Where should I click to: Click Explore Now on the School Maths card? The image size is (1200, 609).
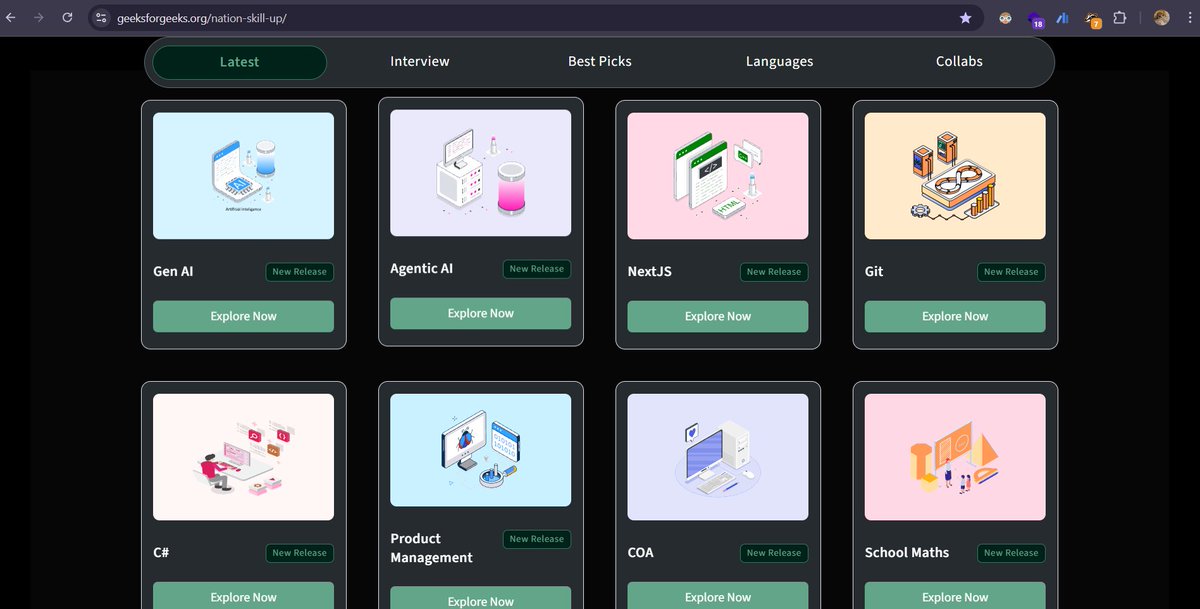[x=955, y=595]
